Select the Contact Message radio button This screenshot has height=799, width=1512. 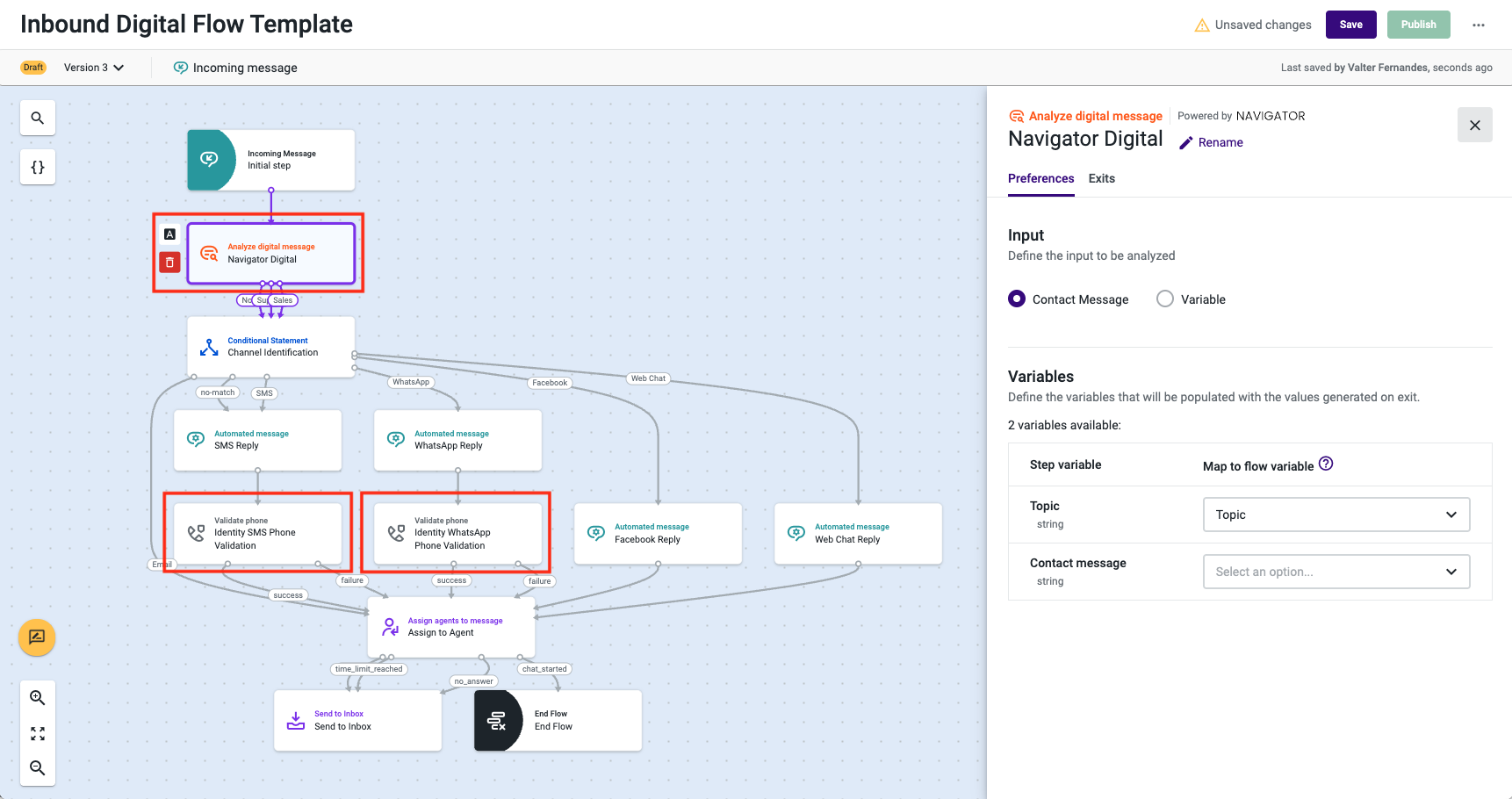coord(1017,299)
